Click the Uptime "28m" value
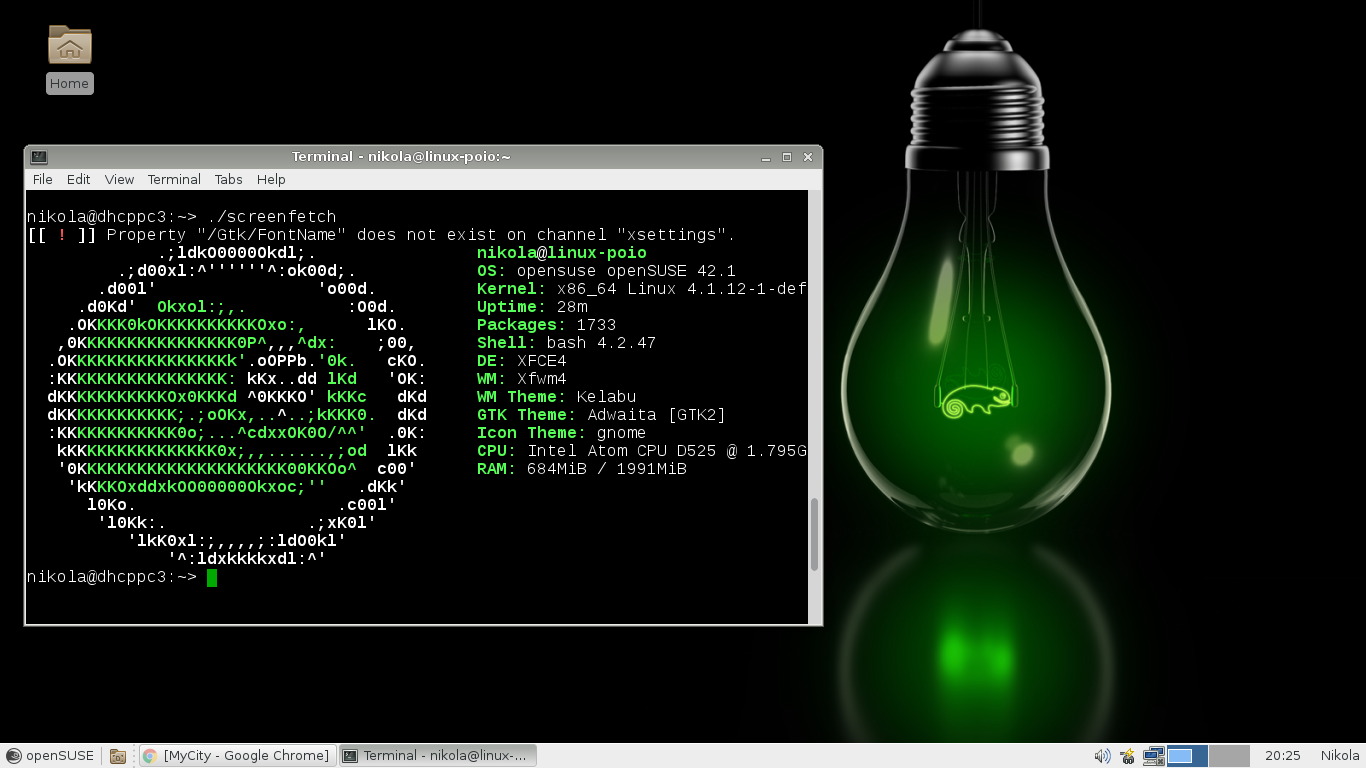The height and width of the screenshot is (768, 1366). 572,307
